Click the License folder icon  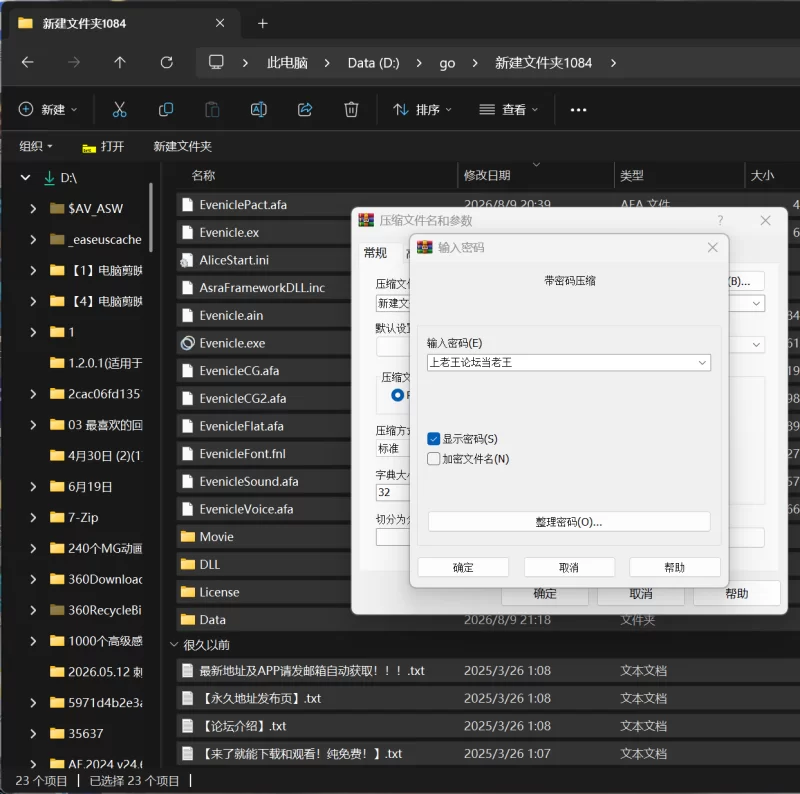click(x=188, y=592)
